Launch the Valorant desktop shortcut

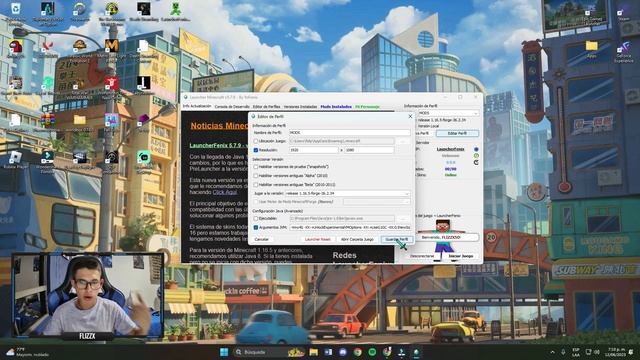pos(47,46)
